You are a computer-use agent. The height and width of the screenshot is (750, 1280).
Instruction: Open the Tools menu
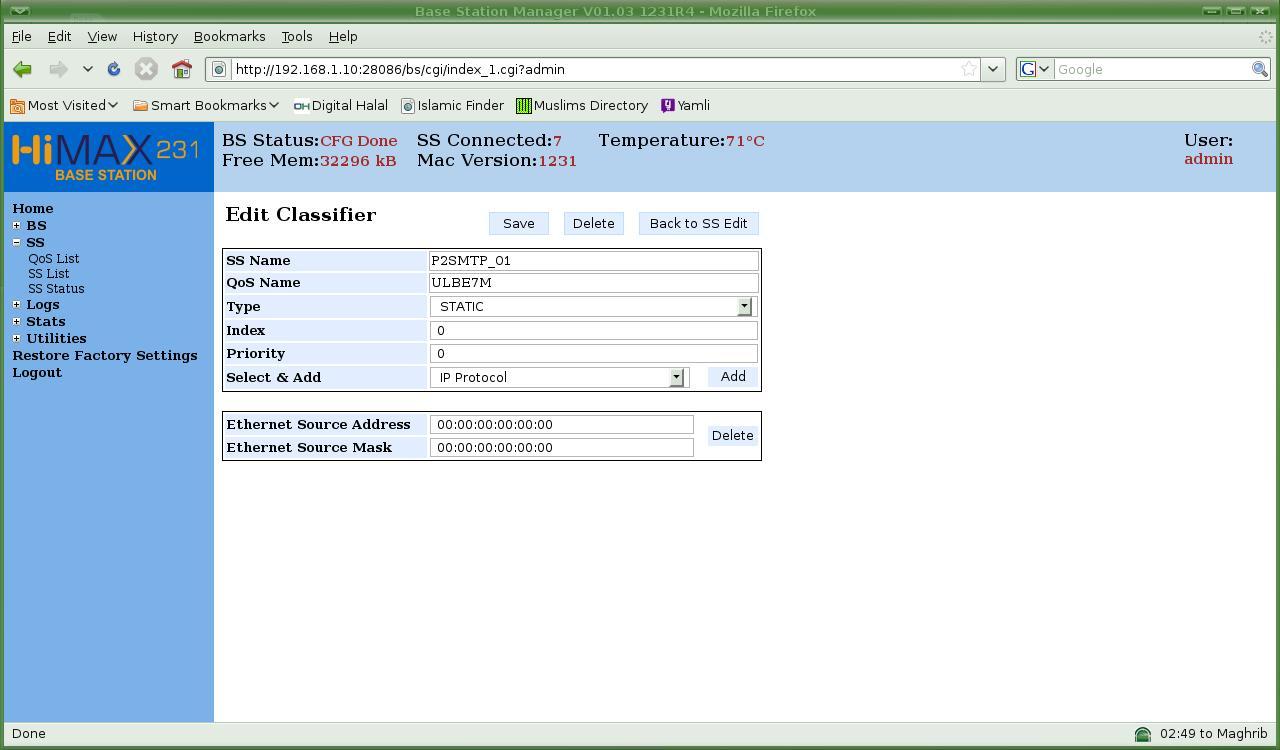[296, 36]
